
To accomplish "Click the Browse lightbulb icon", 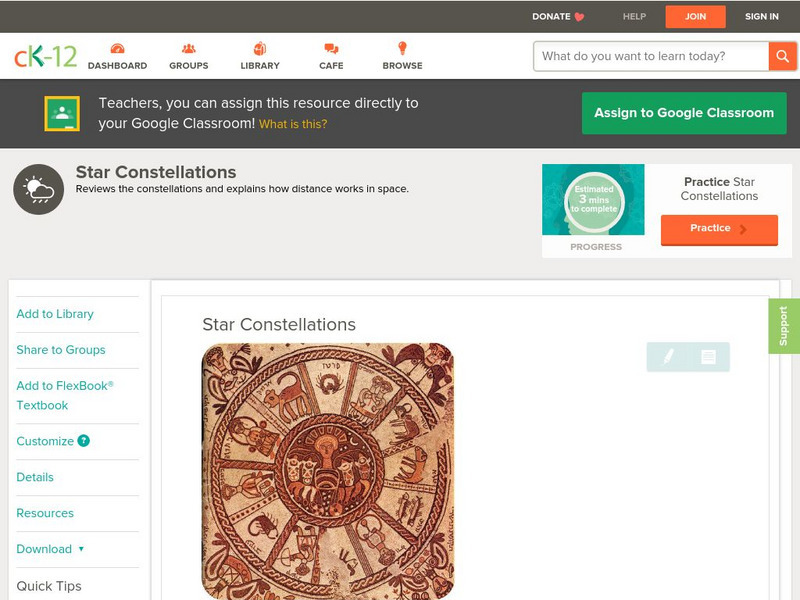I will pyautogui.click(x=402, y=49).
